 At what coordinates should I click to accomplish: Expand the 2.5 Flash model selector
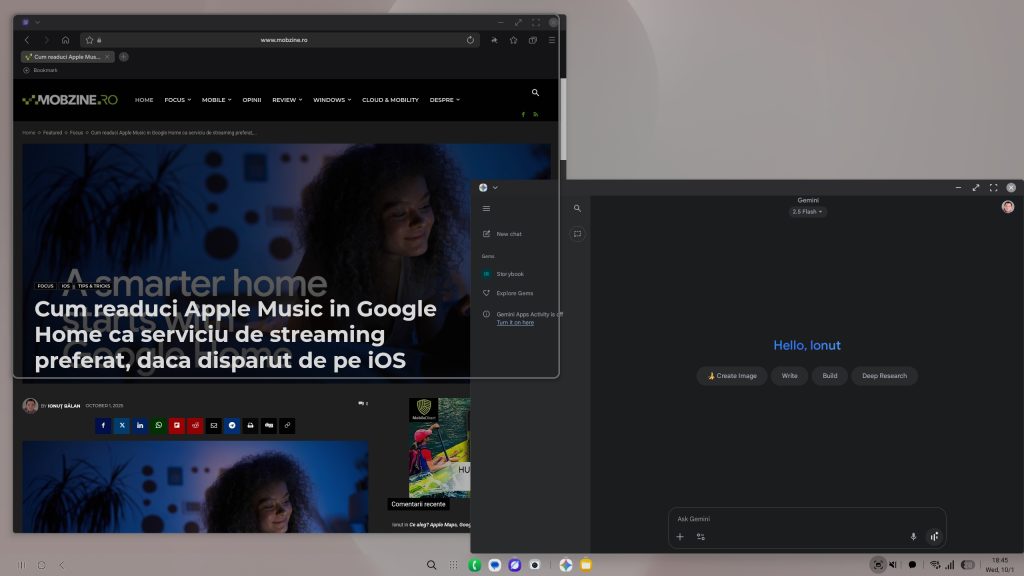click(808, 212)
